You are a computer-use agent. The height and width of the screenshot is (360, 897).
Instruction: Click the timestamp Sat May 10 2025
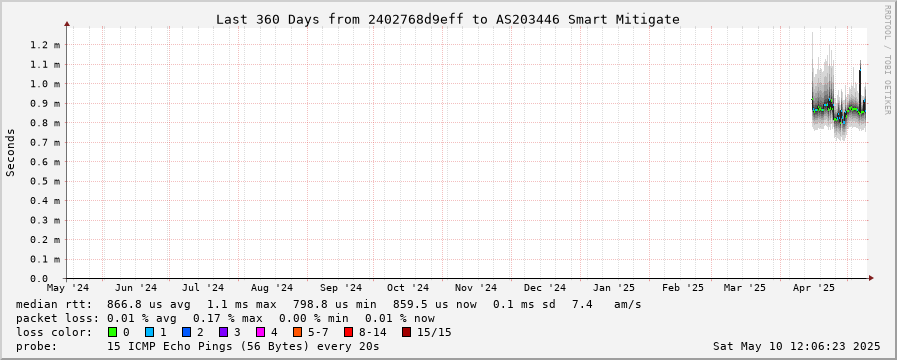click(796, 346)
